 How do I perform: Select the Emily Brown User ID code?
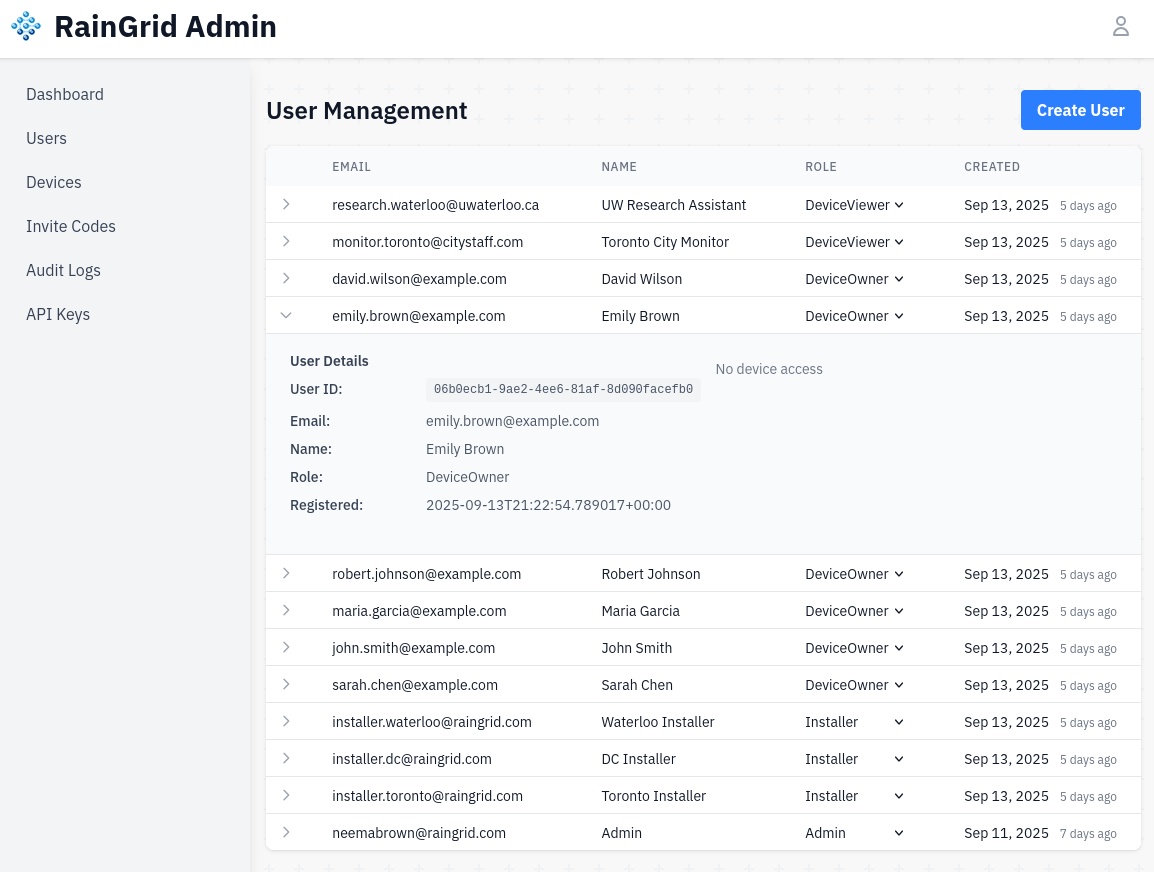563,389
